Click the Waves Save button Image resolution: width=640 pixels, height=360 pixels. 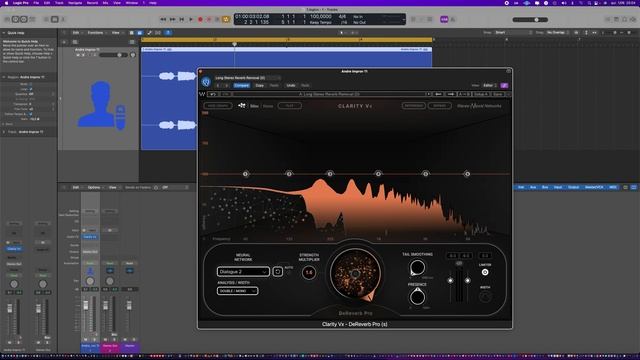pos(498,94)
